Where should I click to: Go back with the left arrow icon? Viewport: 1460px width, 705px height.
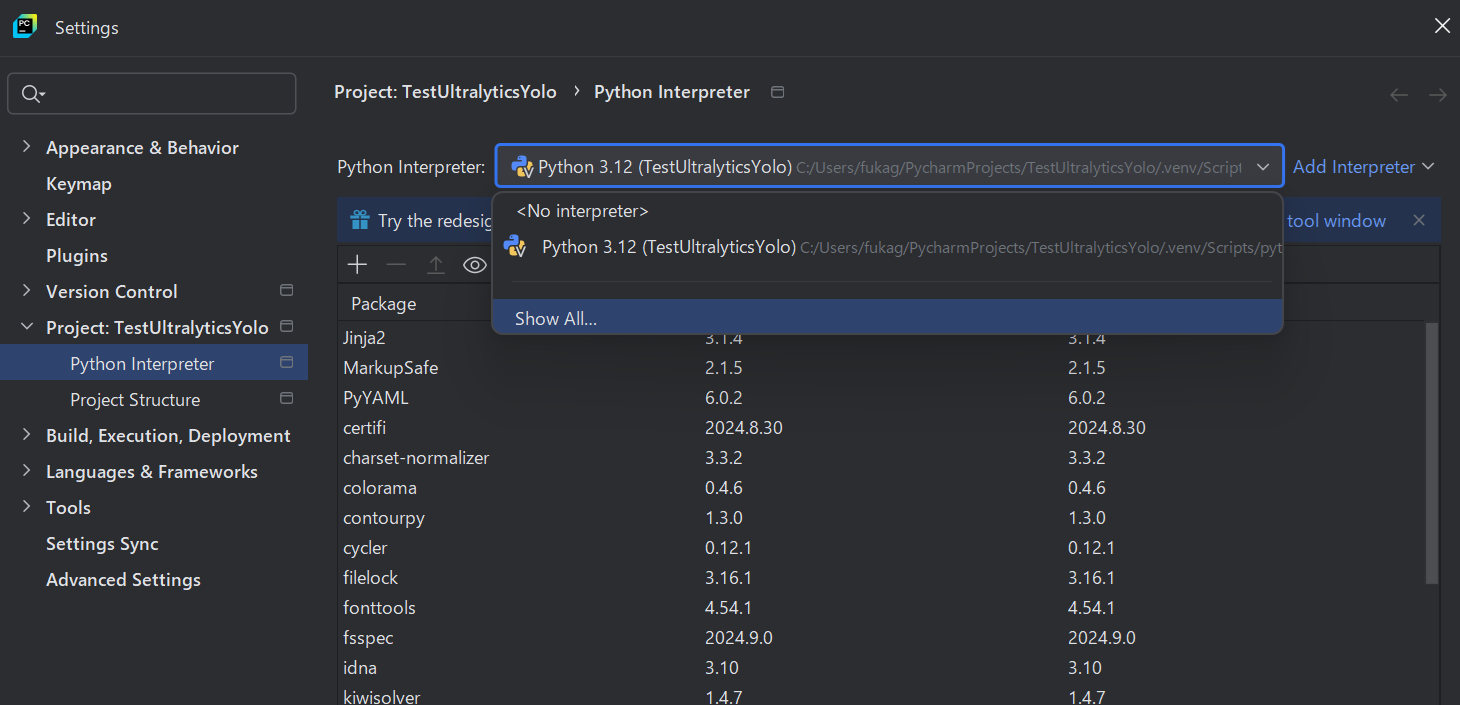click(1399, 95)
